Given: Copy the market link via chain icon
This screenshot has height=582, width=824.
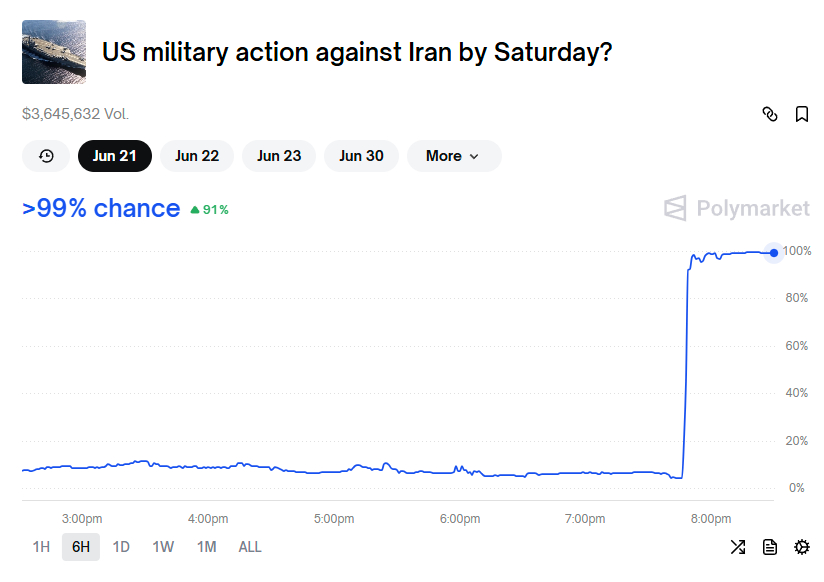Looking at the screenshot, I should pos(770,114).
